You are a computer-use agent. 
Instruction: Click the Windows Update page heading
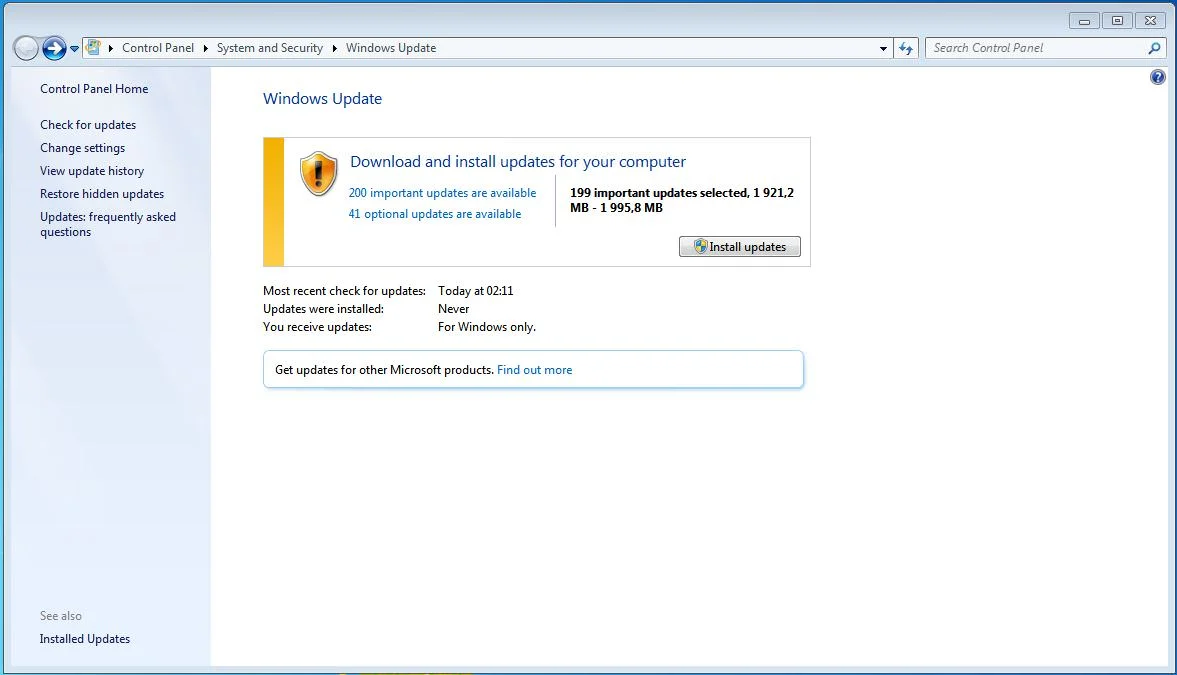point(322,99)
